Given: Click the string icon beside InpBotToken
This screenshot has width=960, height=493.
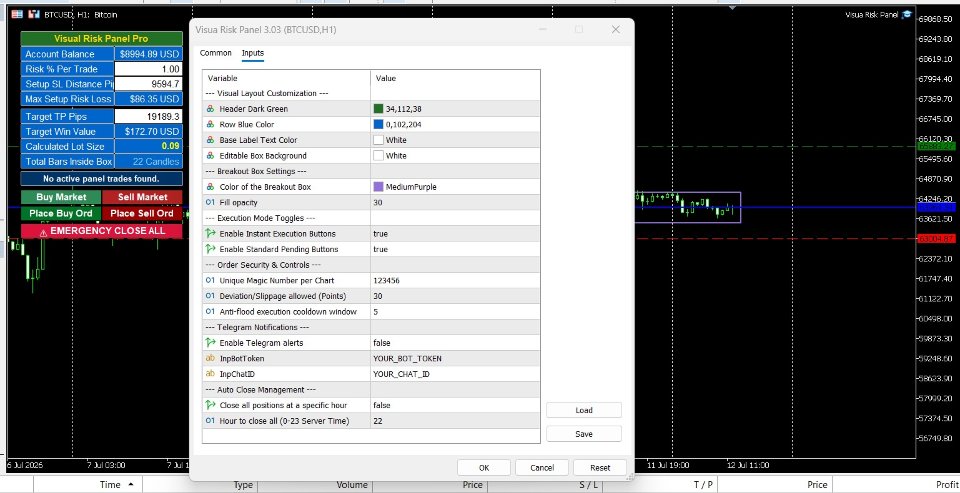Looking at the screenshot, I should point(210,358).
